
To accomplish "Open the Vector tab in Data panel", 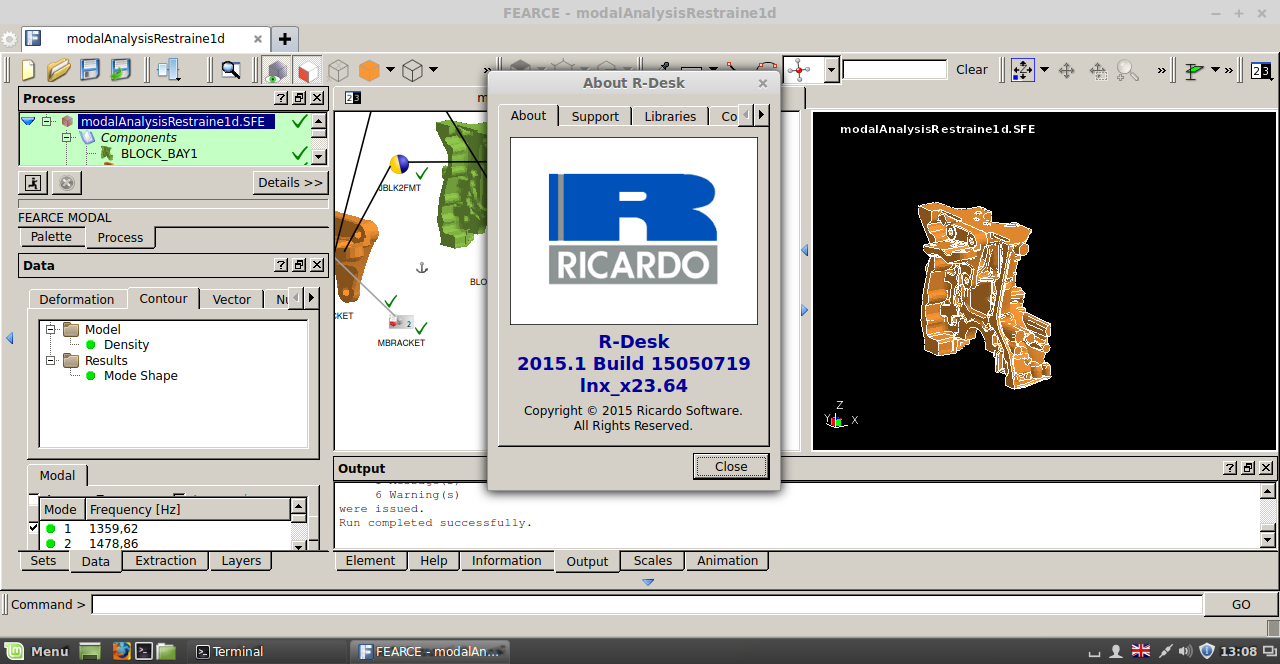I will pyautogui.click(x=232, y=299).
